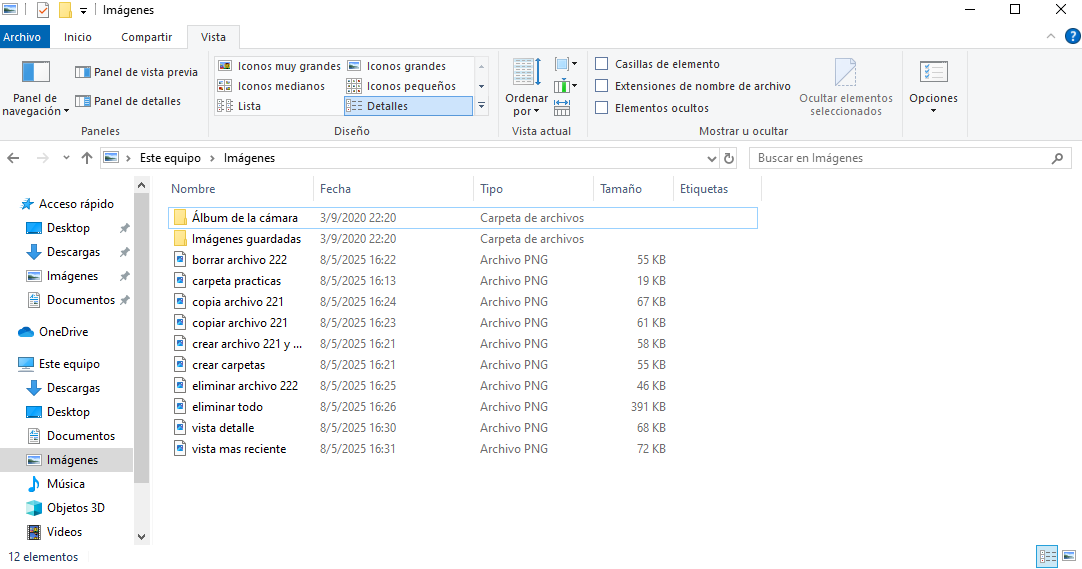The width and height of the screenshot is (1082, 569).
Task: Expand the layout gallery more arrow
Action: (x=481, y=106)
